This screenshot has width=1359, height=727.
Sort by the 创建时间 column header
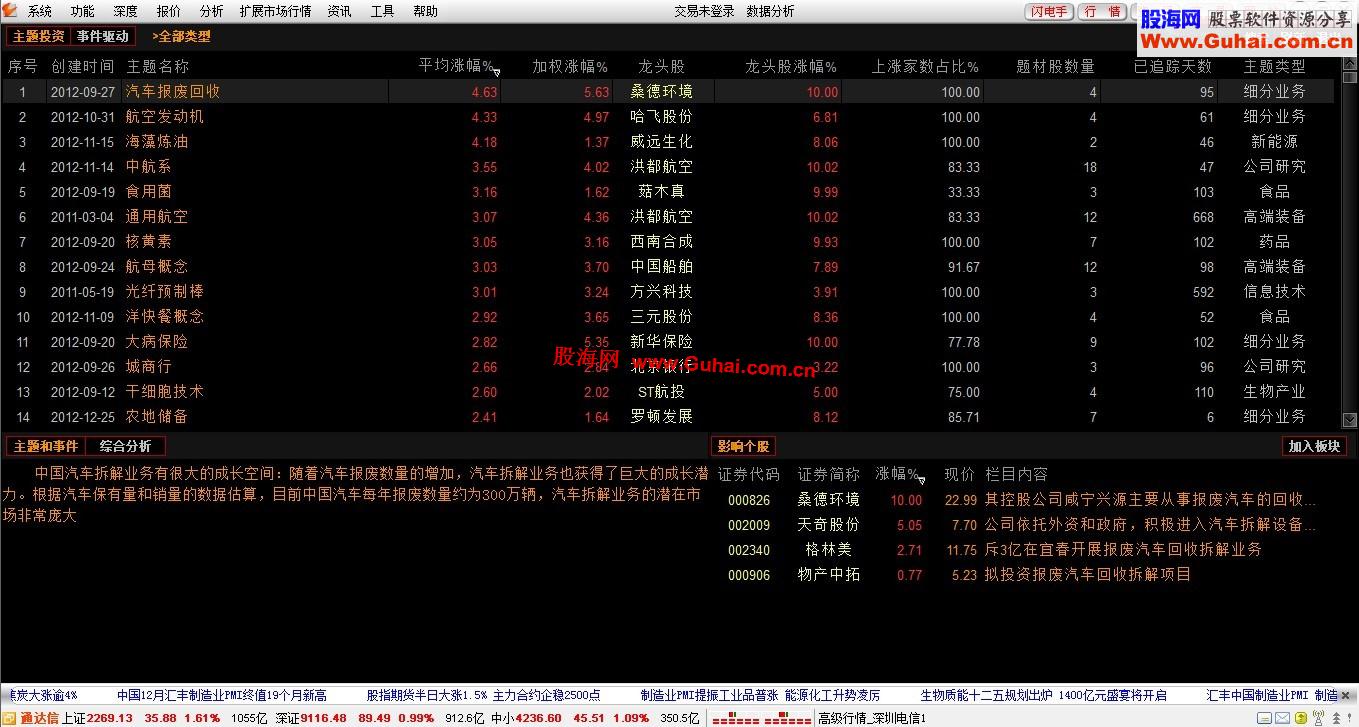point(82,66)
